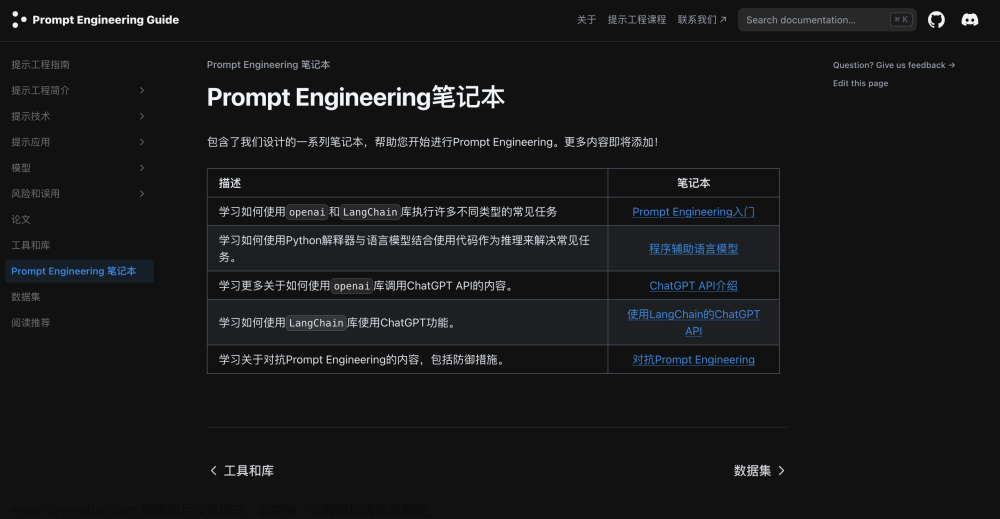Click the openai code tag in first row
Image resolution: width=1000 pixels, height=519 pixels.
(307, 212)
